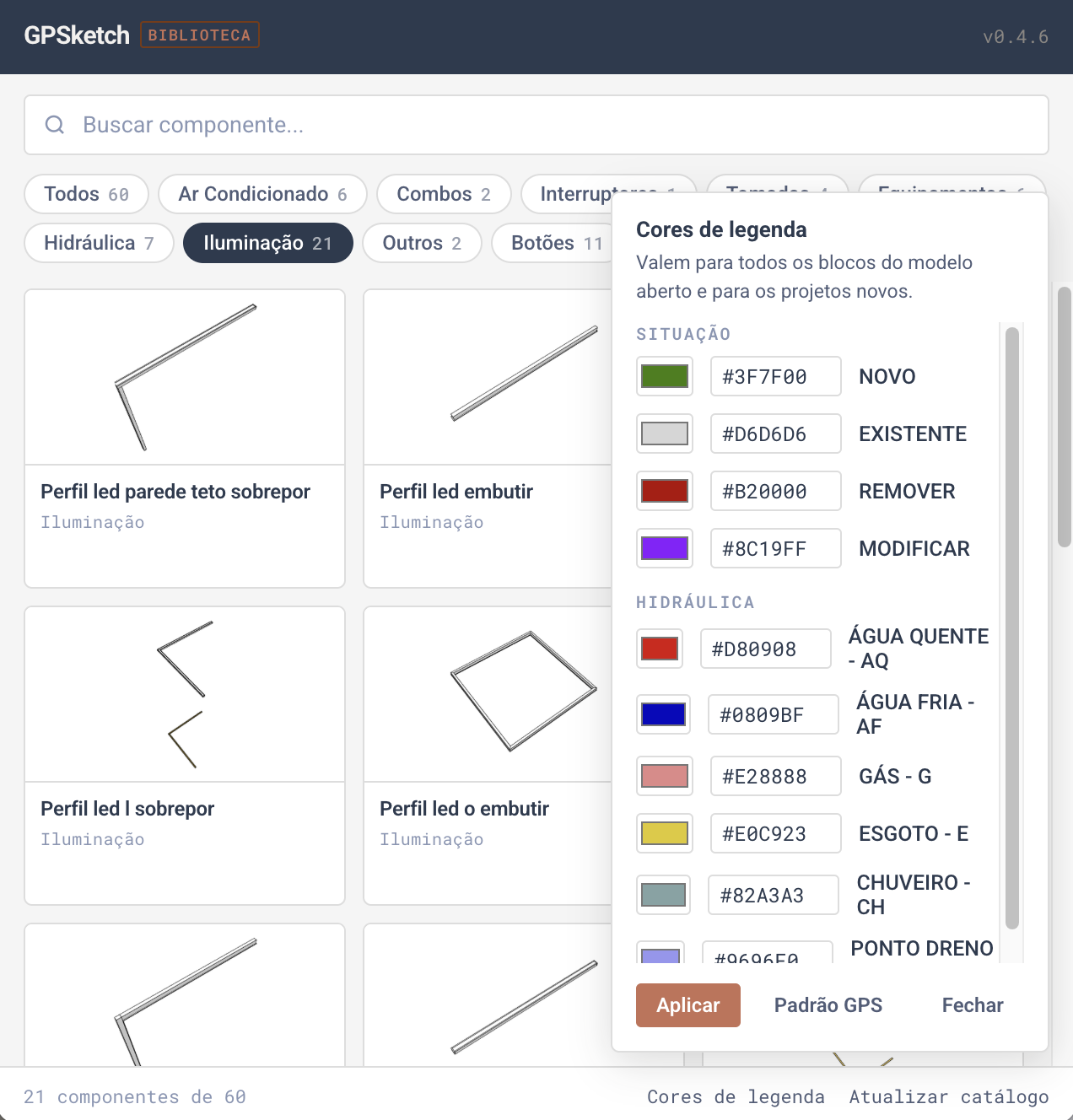The width and height of the screenshot is (1073, 1120).
Task: Edit the ESGOTO hex field #E0C923
Action: point(776,833)
